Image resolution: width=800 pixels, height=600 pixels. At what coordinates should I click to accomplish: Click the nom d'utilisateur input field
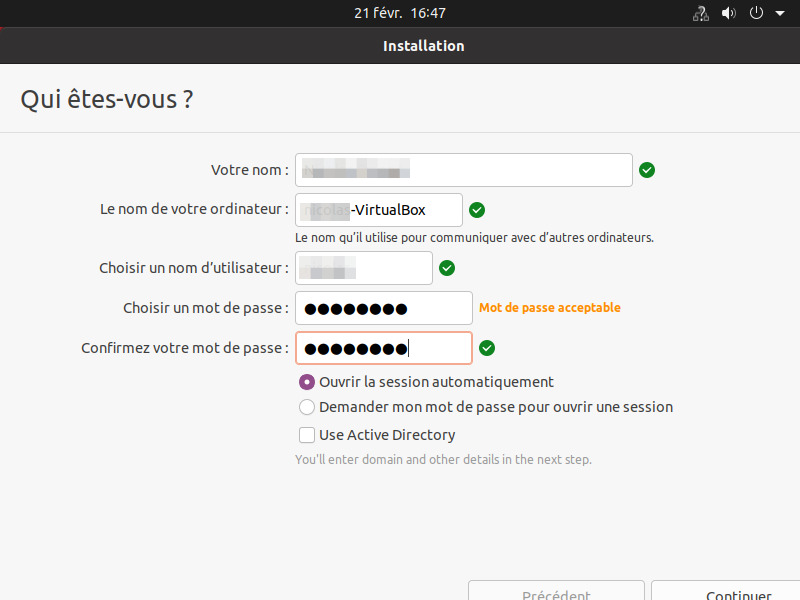(x=364, y=268)
